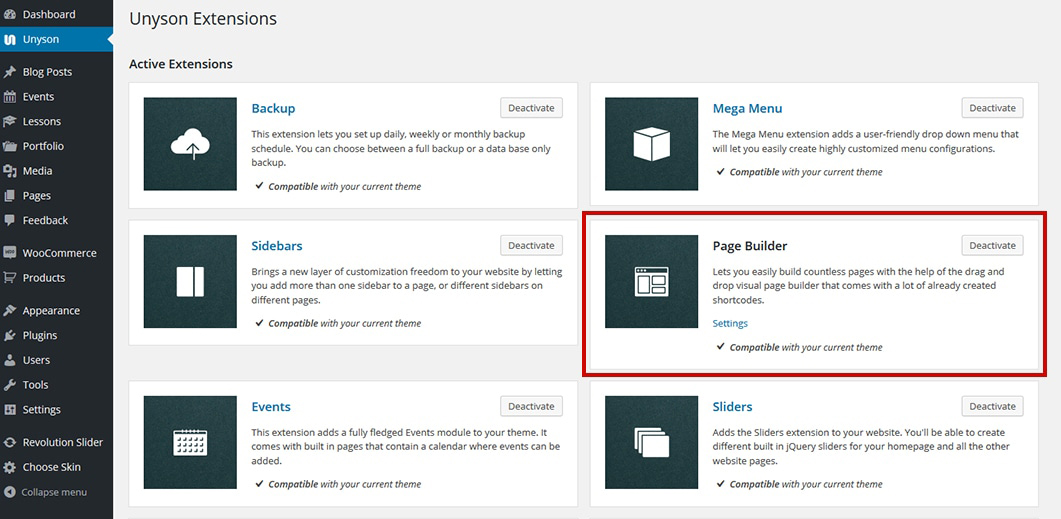1061x519 pixels.
Task: Click the WooCommerce icon in sidebar
Action: 9,253
